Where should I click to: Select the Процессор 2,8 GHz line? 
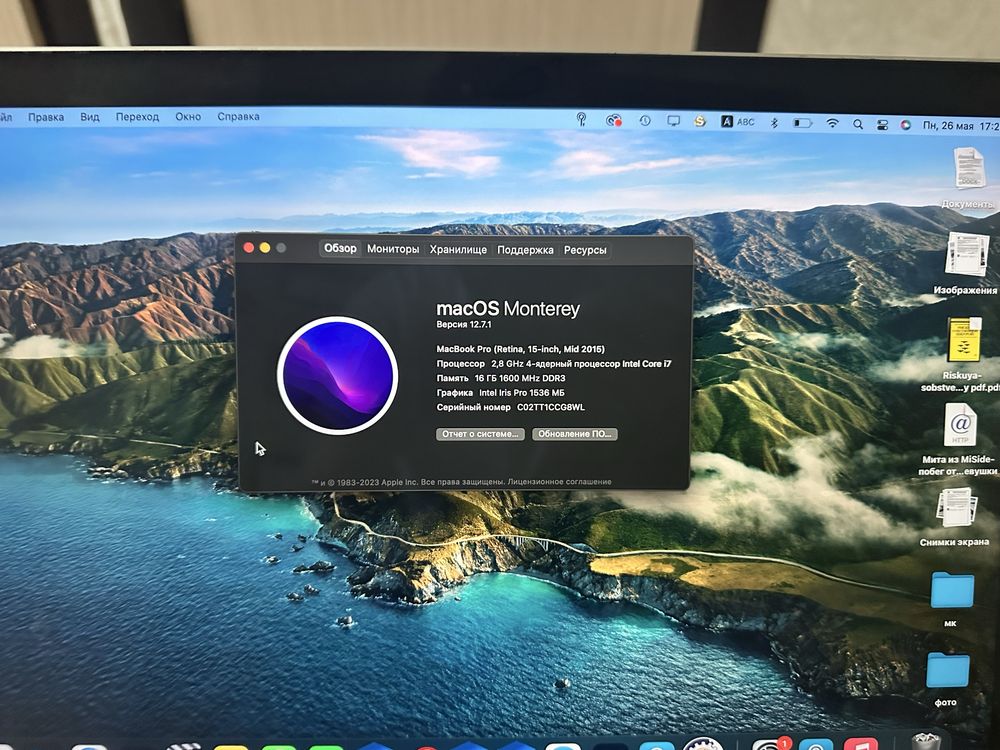(x=554, y=364)
